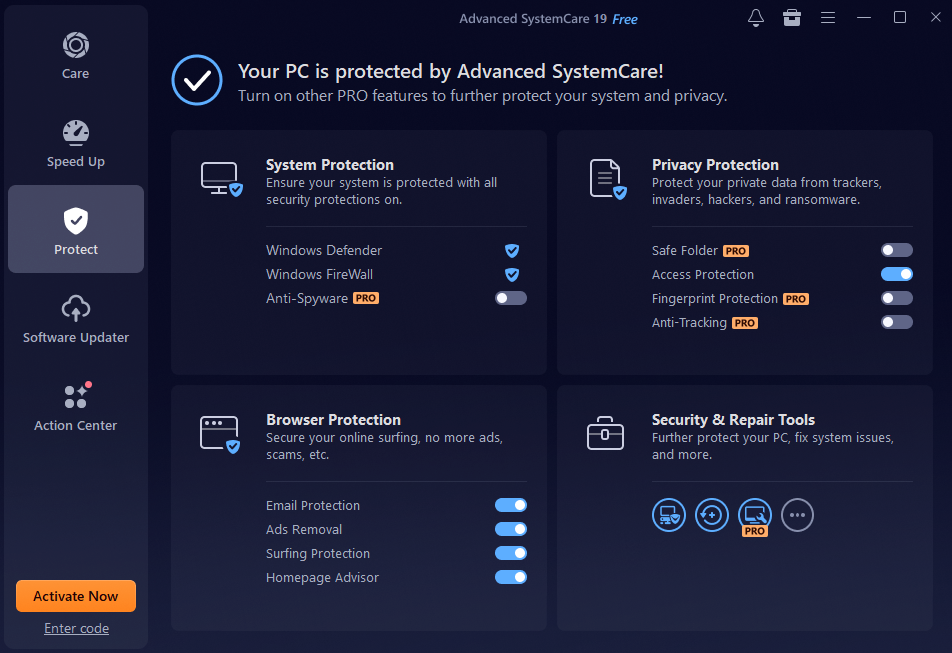Click the System Protection monitor icon
952x653 pixels.
(x=221, y=179)
